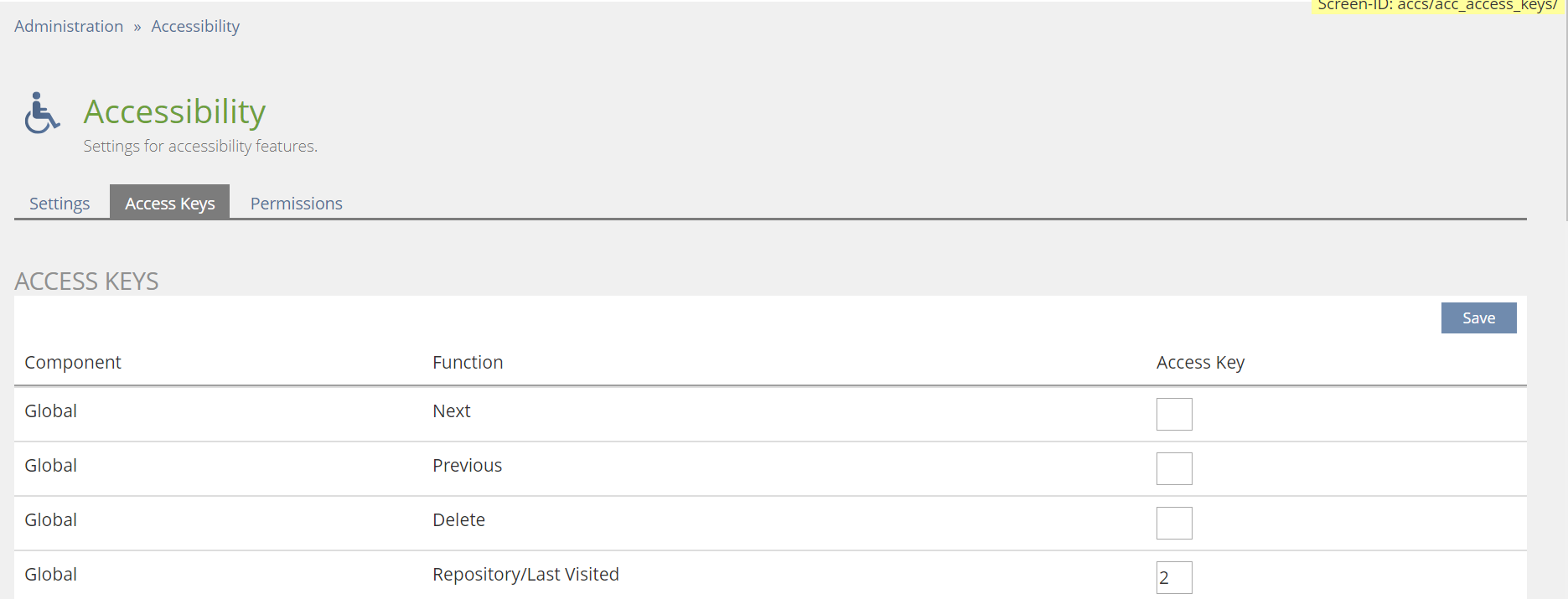Screen dimensions: 1568x599
Task: Click the Next function label
Action: click(x=451, y=411)
